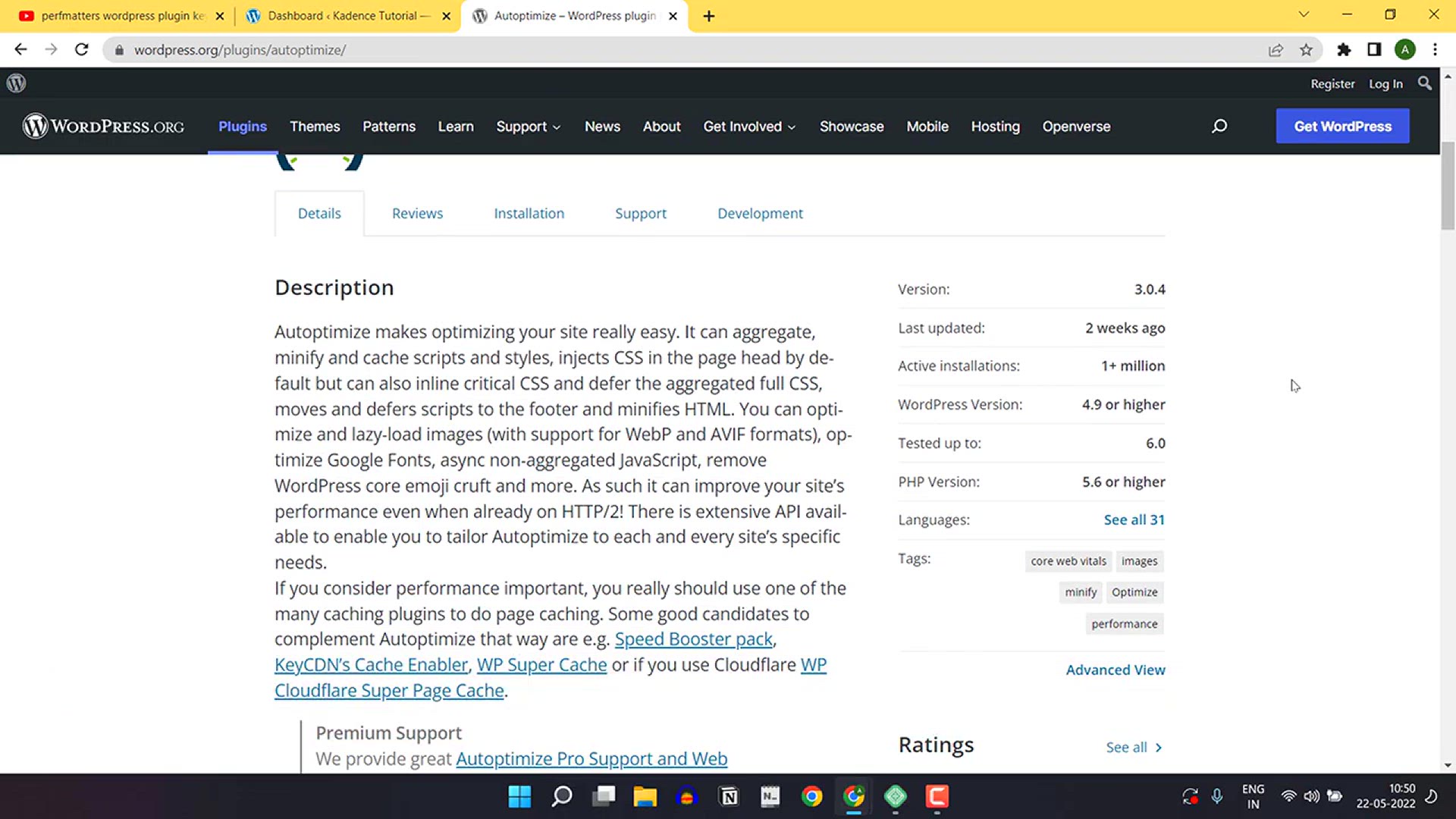The width and height of the screenshot is (1456, 819).
Task: Switch to the Dashboard Kadence Tutorial browser tab
Action: point(347,16)
